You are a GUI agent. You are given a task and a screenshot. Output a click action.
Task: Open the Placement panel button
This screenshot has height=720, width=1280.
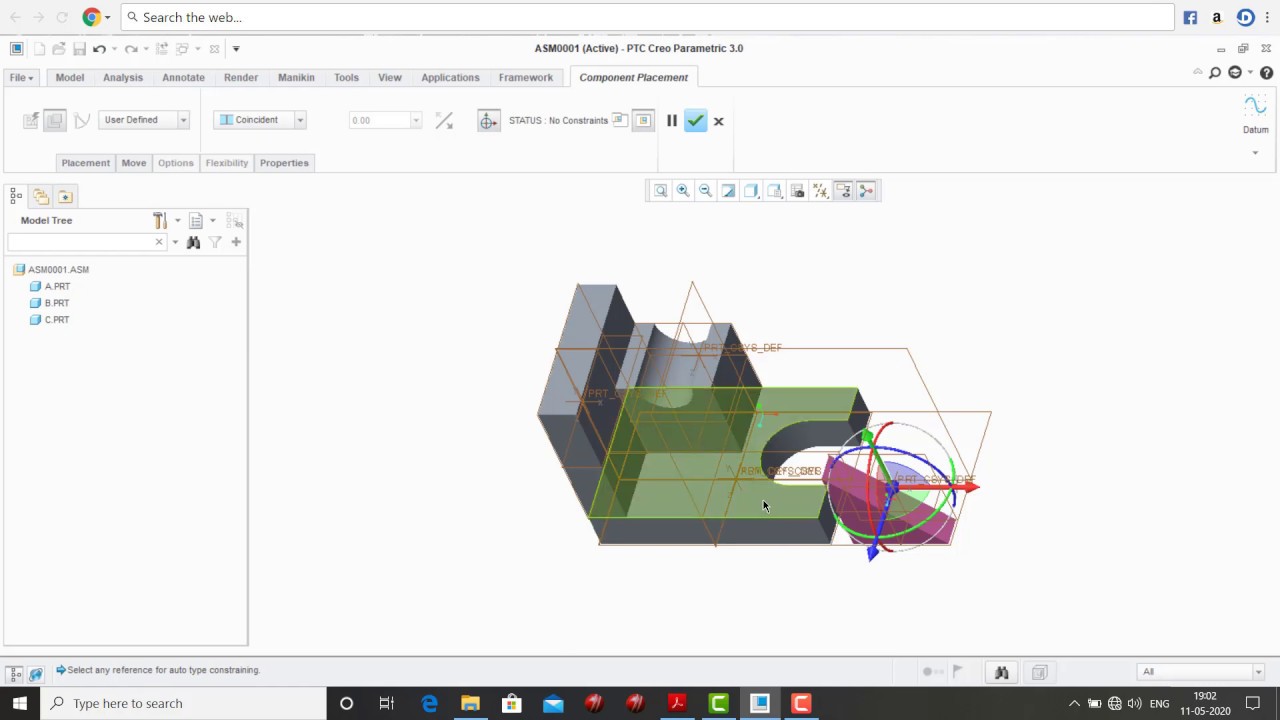coord(86,163)
